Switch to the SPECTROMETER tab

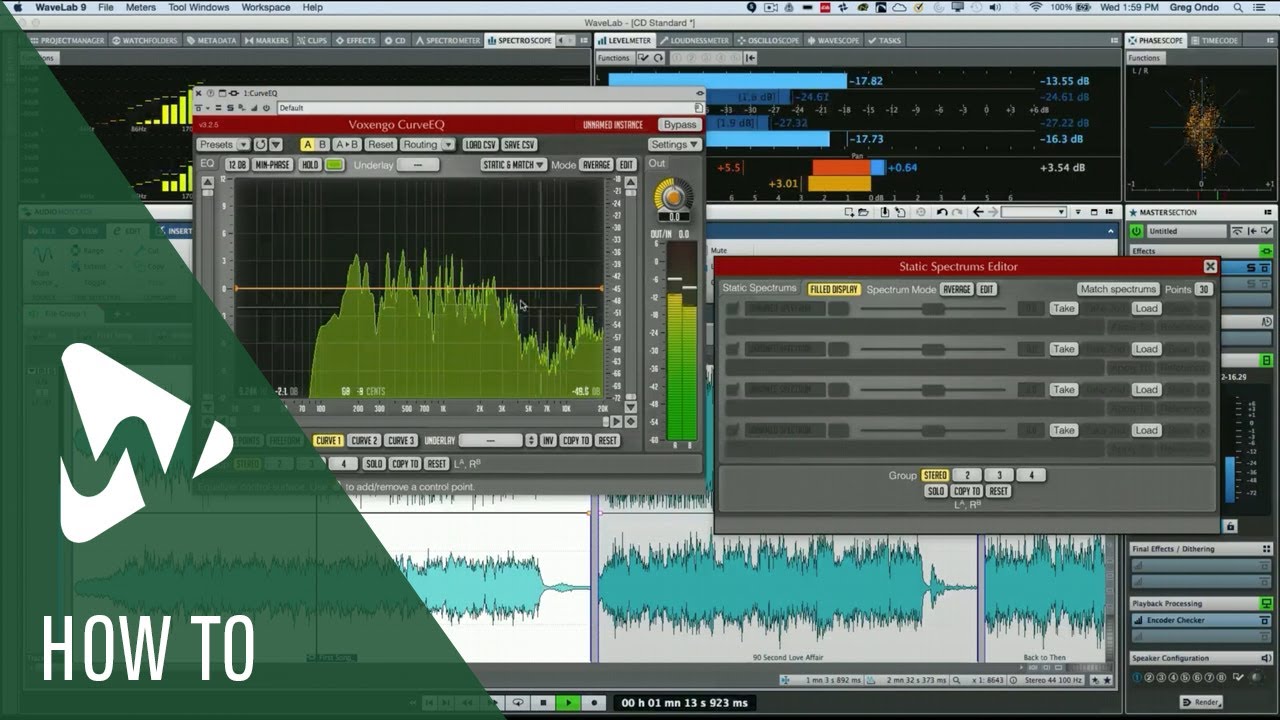pyautogui.click(x=448, y=41)
